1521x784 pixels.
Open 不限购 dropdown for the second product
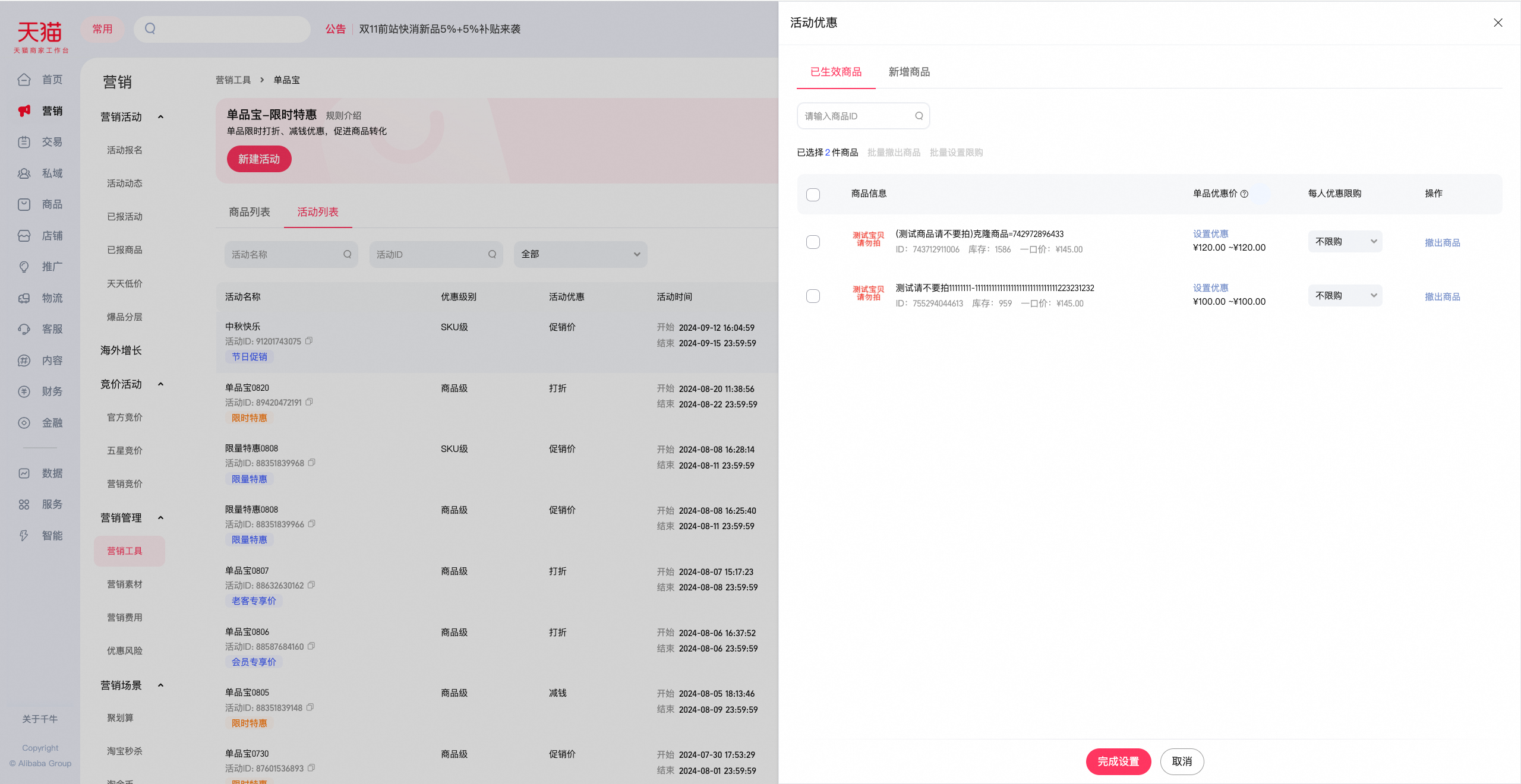coord(1345,296)
